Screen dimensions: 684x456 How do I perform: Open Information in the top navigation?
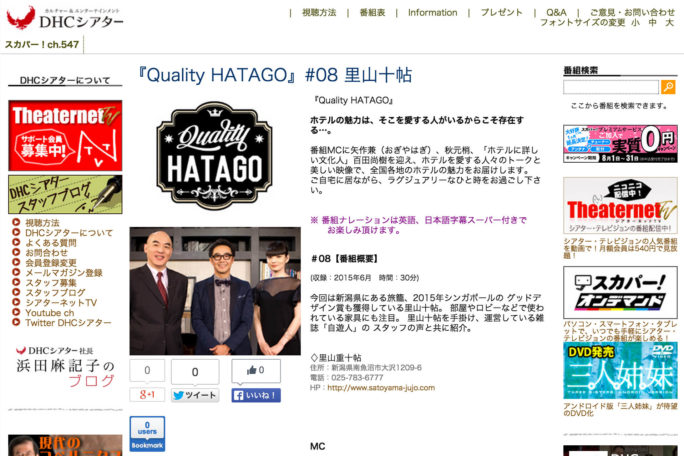433,13
